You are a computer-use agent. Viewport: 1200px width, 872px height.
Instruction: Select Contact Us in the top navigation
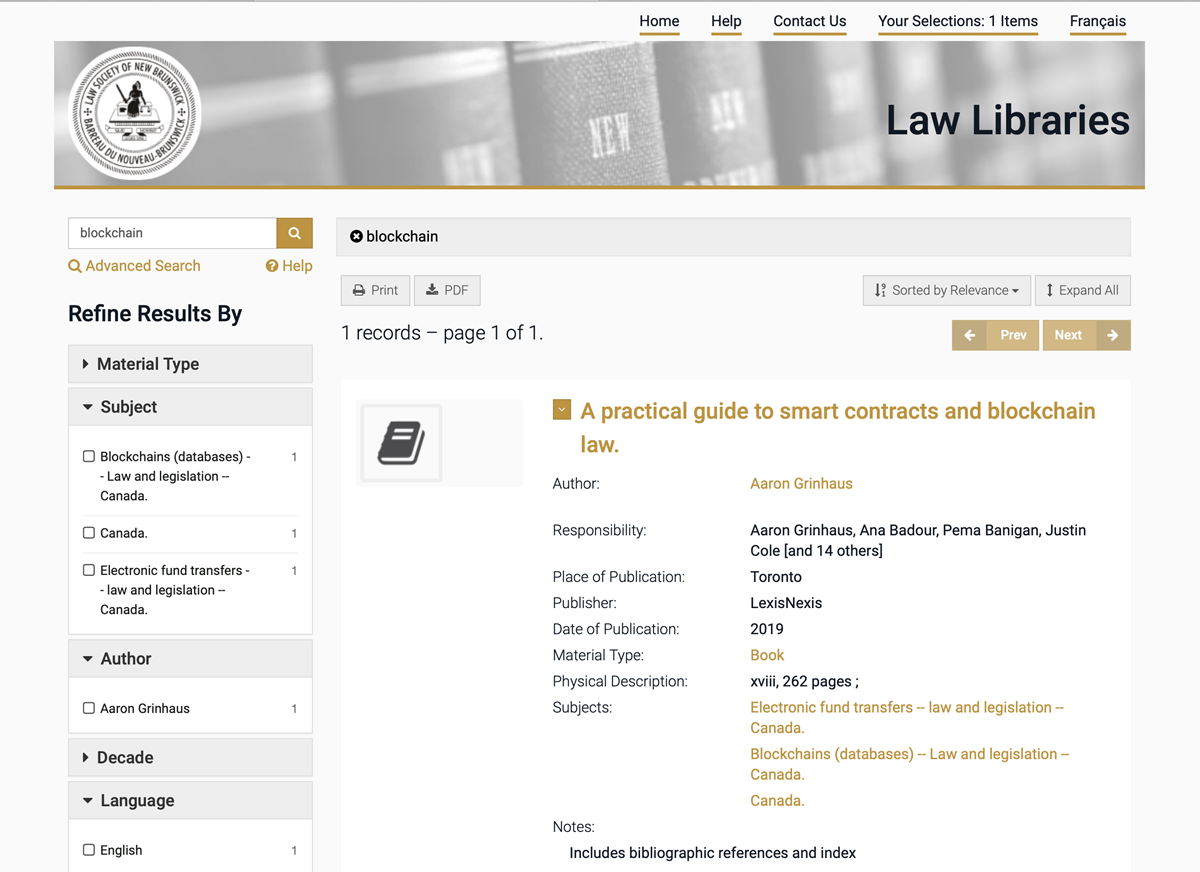pyautogui.click(x=809, y=21)
